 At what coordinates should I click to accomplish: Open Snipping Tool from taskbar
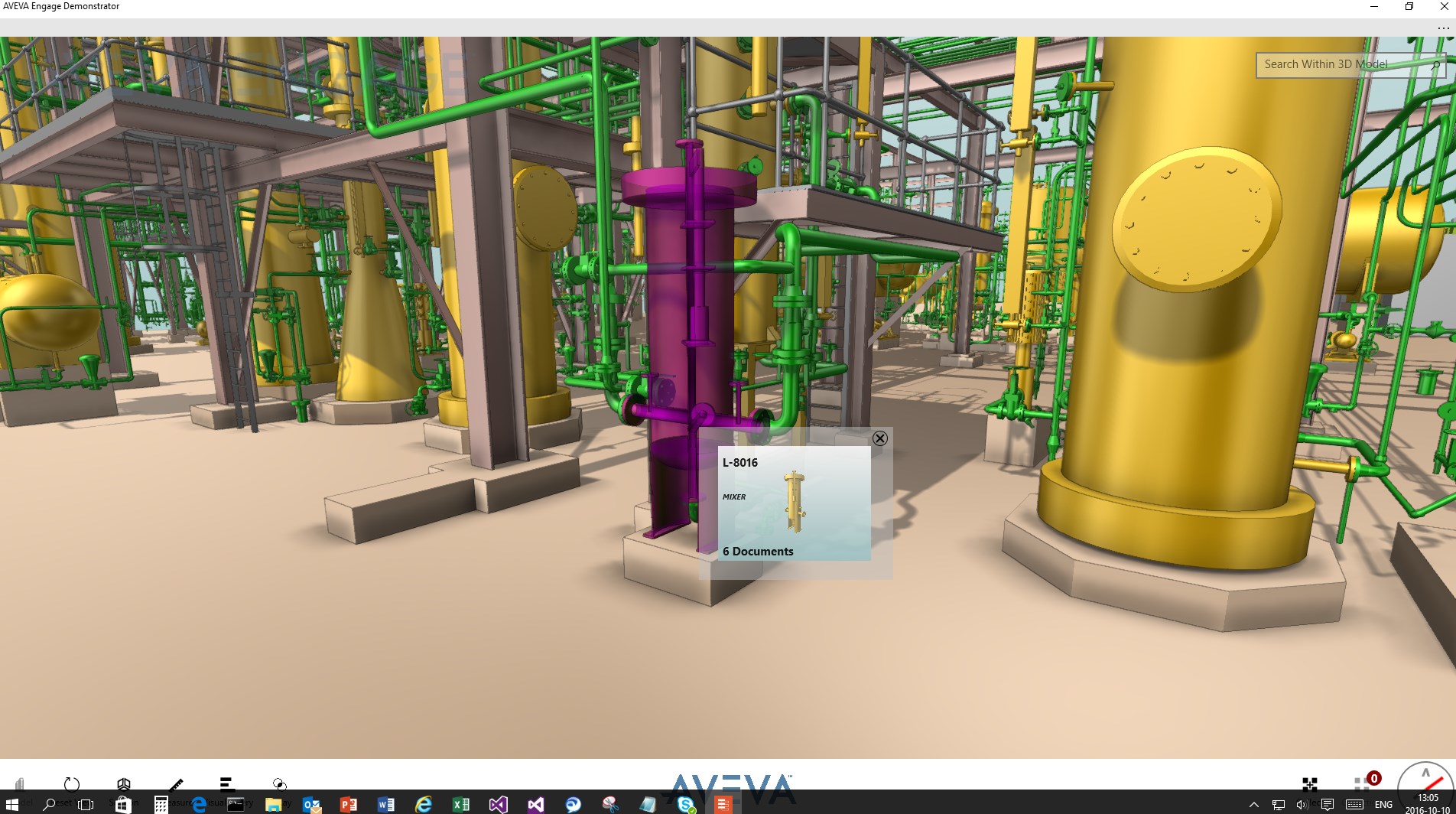[x=611, y=804]
